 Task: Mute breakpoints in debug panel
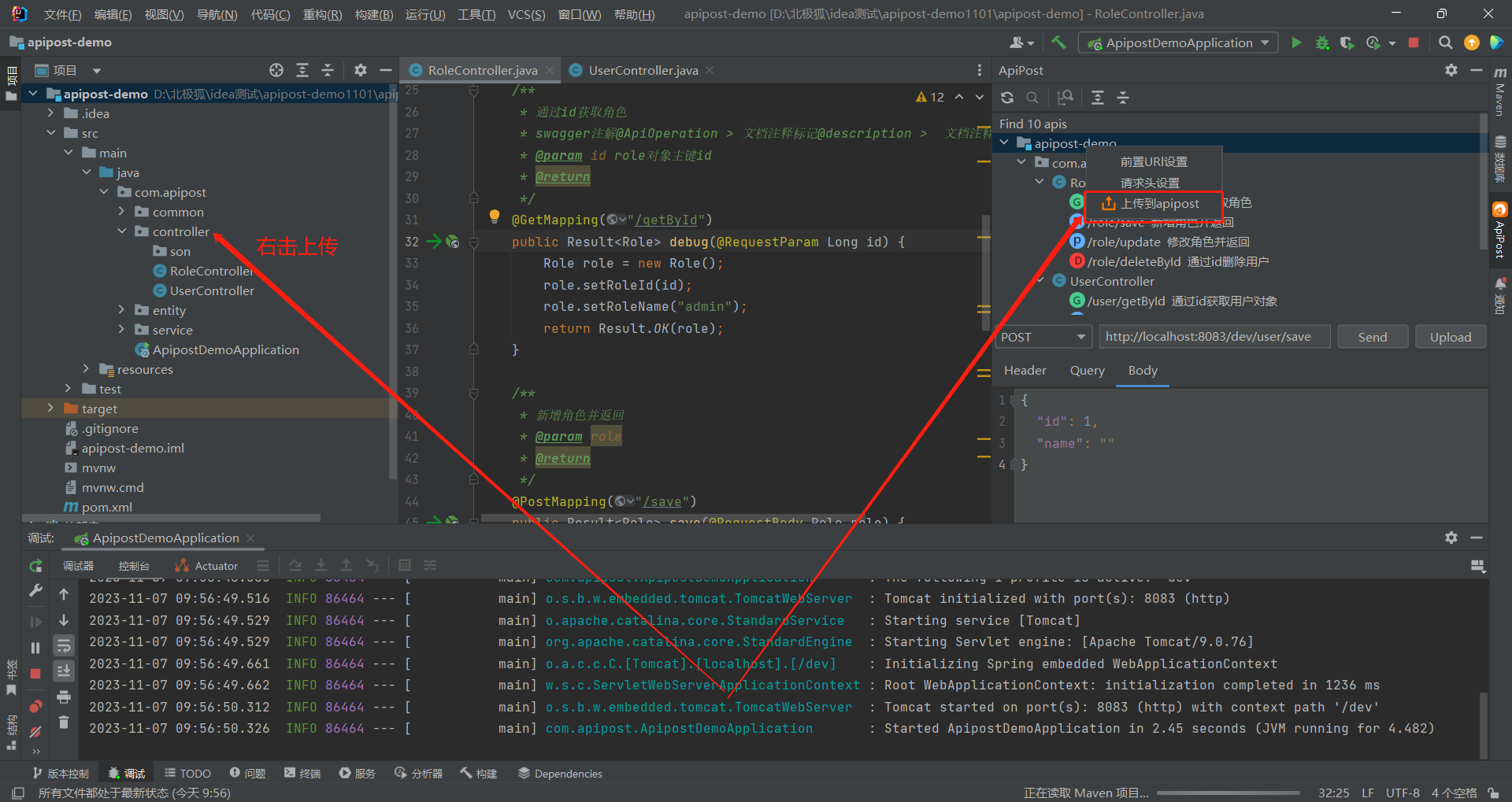pyautogui.click(x=35, y=732)
